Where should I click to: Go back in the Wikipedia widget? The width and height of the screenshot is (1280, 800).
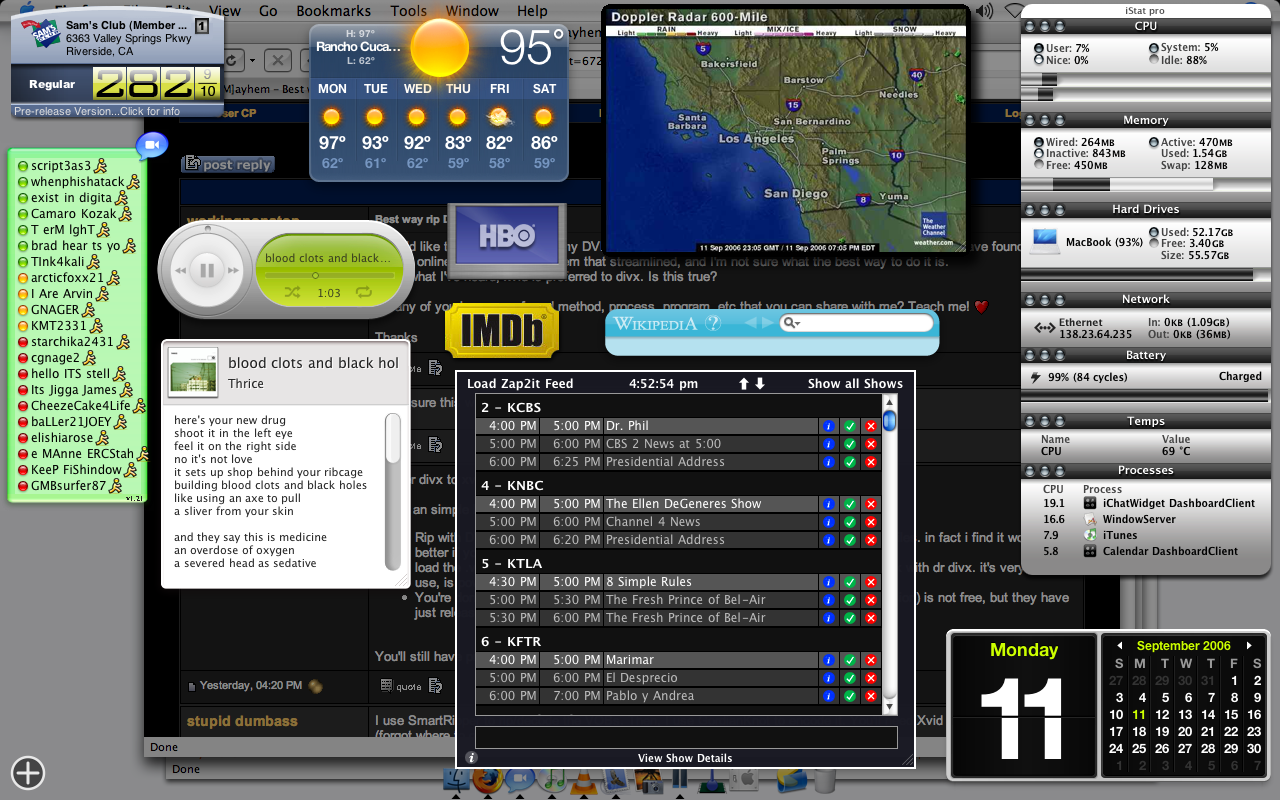pyautogui.click(x=752, y=323)
